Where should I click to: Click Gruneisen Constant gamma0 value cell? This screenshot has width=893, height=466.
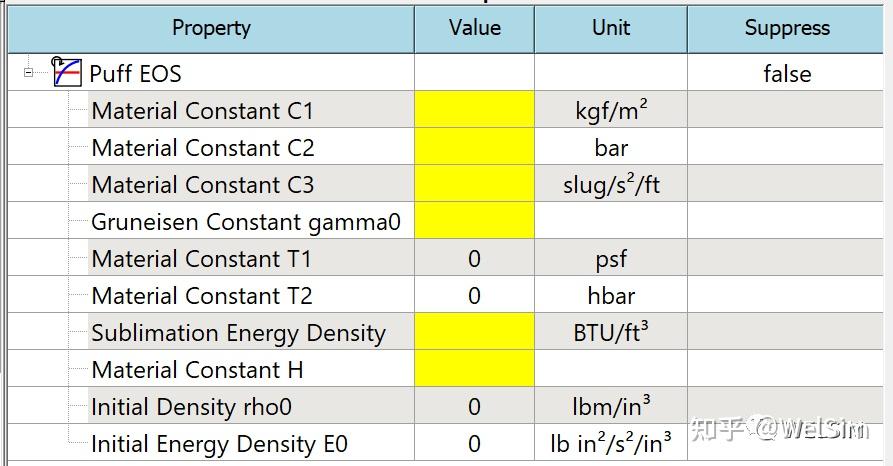pos(474,222)
